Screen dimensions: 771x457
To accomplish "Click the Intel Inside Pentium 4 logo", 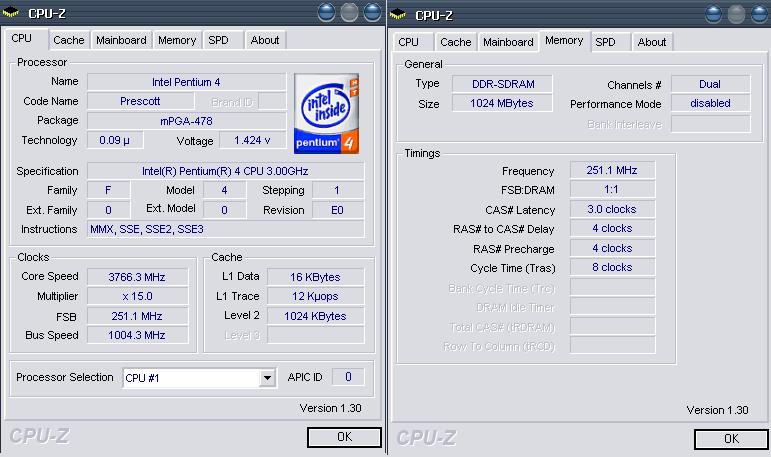I will click(x=326, y=114).
